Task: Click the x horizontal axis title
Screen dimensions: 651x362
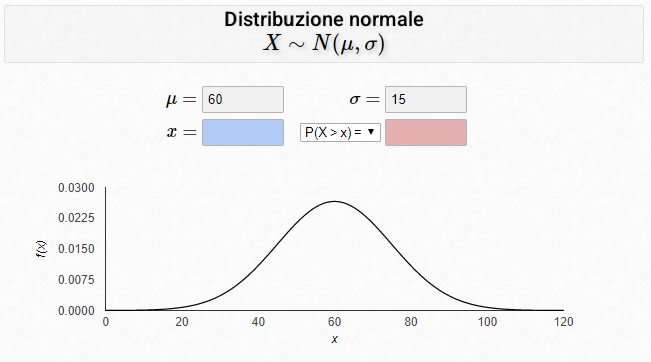Action: click(x=334, y=339)
